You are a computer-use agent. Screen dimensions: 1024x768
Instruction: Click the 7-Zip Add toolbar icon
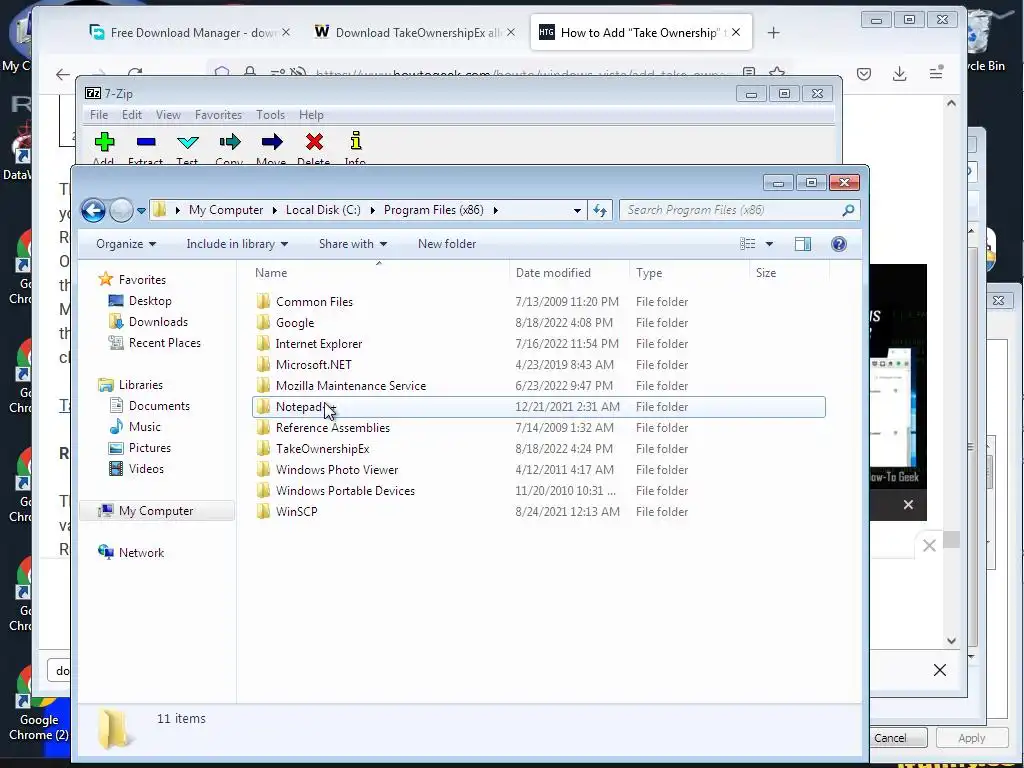click(104, 142)
